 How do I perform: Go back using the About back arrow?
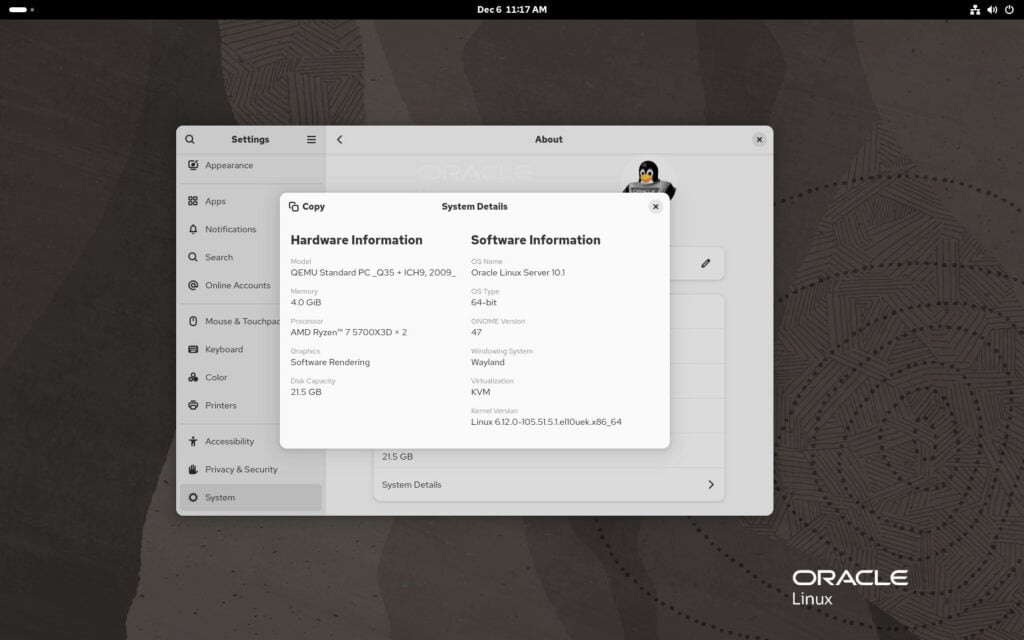click(339, 139)
